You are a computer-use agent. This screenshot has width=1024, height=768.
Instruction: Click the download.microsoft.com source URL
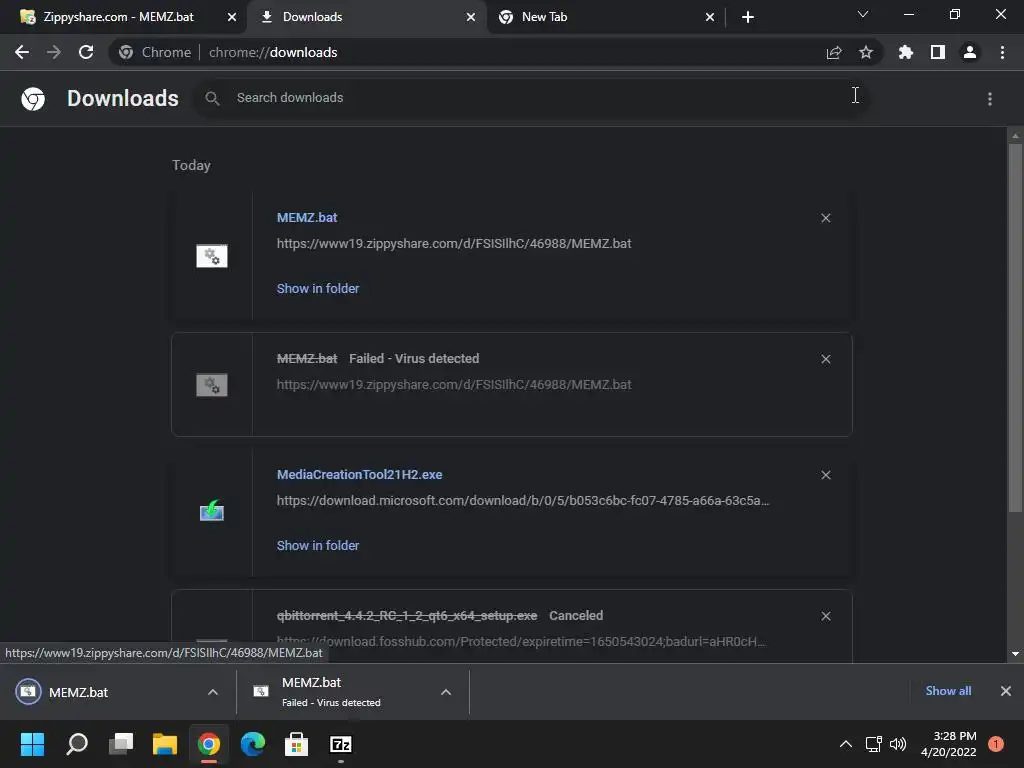click(522, 501)
